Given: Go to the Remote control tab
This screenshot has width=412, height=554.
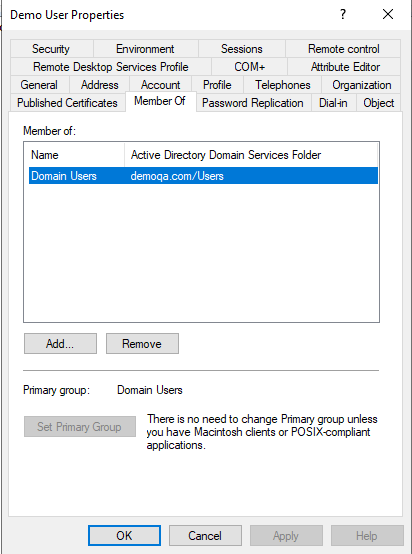Looking at the screenshot, I should [343, 49].
